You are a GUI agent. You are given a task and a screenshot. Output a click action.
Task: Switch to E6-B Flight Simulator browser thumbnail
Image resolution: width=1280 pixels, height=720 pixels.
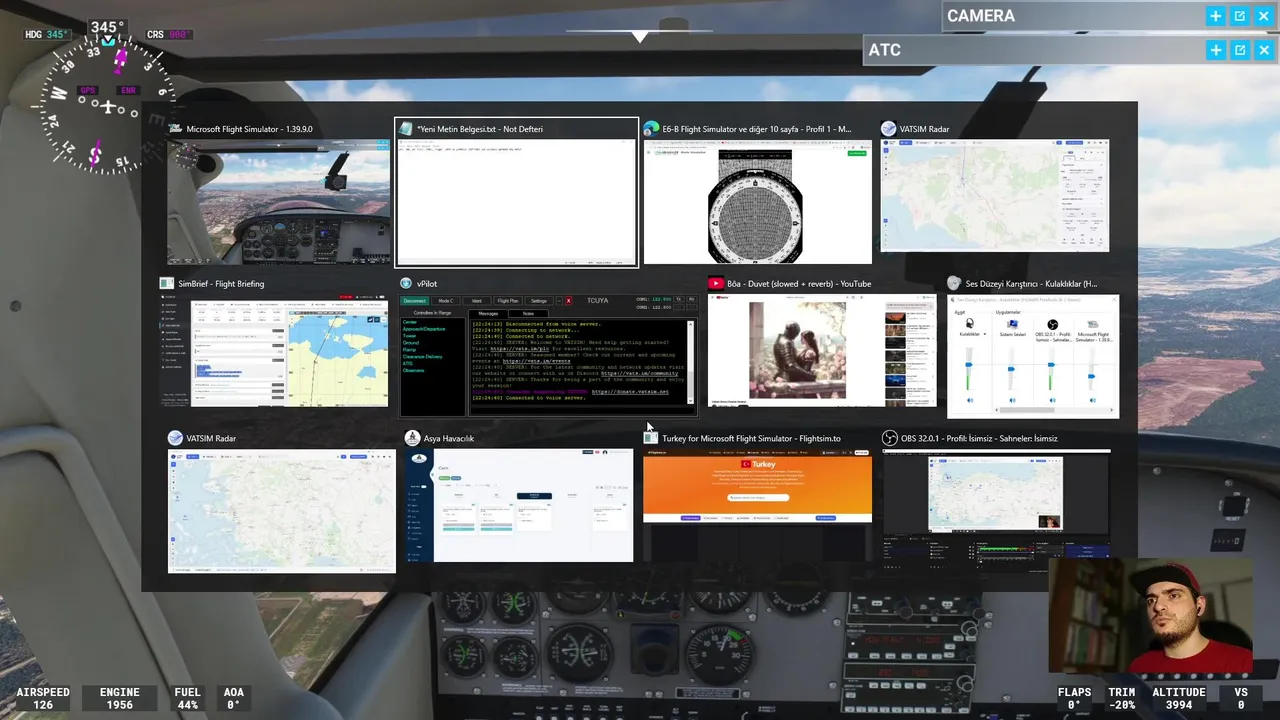point(757,202)
